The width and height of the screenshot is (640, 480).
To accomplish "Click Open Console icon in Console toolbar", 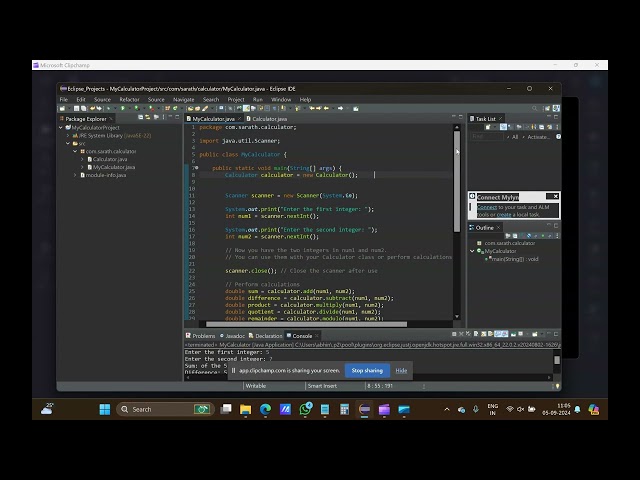I will 535,334.
